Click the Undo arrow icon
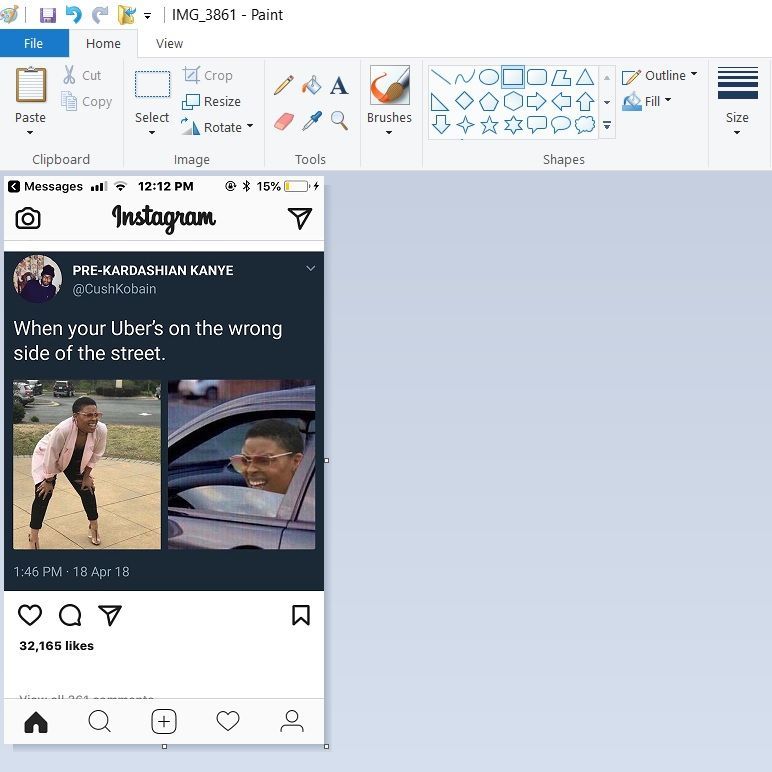Viewport: 772px width, 772px height. point(73,15)
